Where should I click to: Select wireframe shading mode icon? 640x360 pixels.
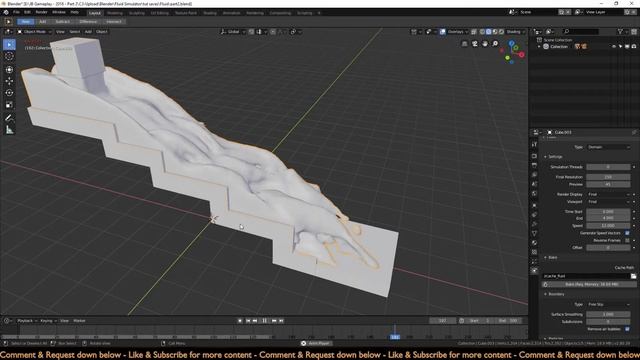(x=482, y=32)
